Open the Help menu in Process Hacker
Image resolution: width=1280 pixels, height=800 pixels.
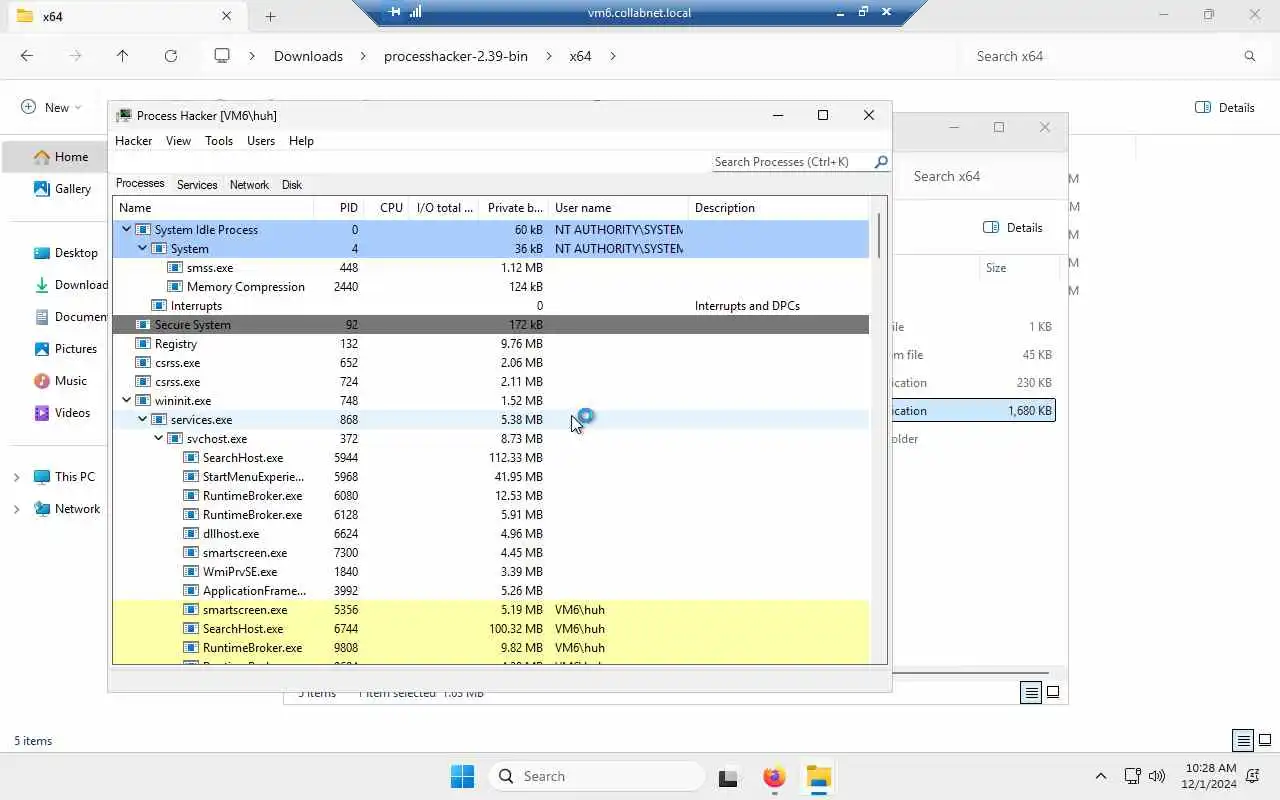[x=301, y=141]
